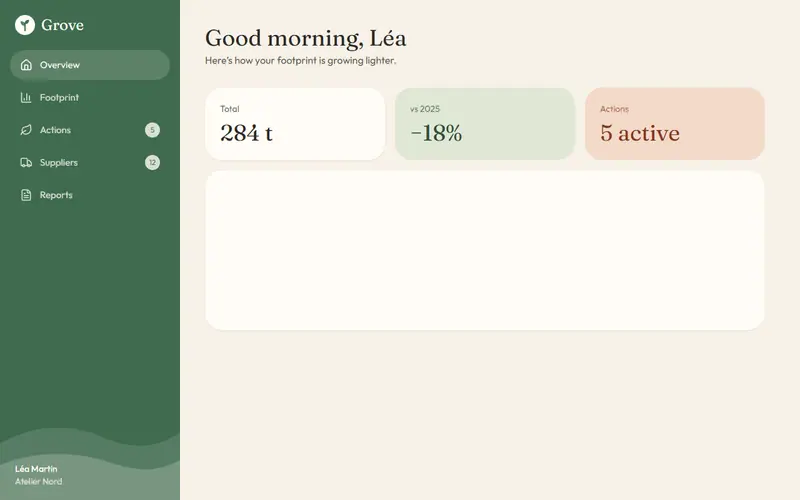Click the Footprint bar chart icon
The image size is (800, 500).
point(26,97)
